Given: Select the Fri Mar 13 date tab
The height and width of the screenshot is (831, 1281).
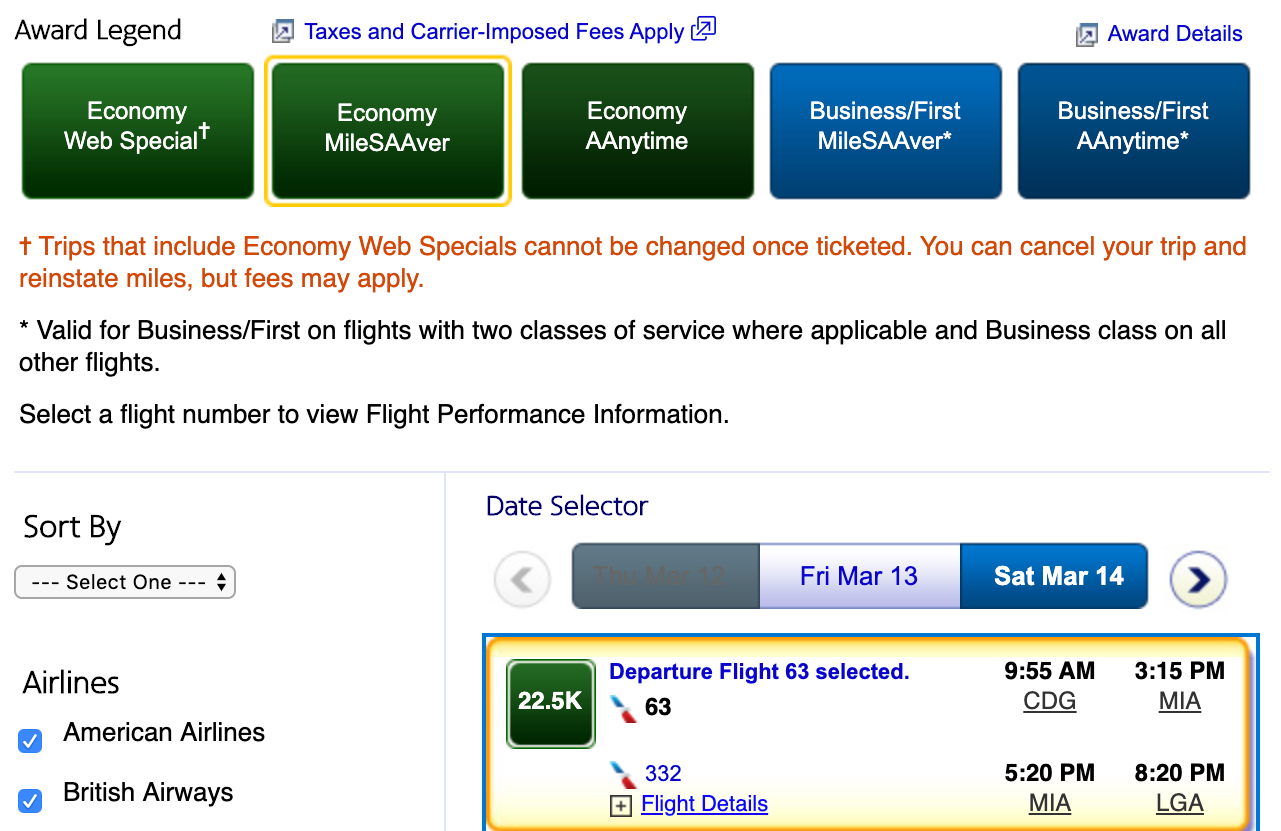Looking at the screenshot, I should coord(859,577).
